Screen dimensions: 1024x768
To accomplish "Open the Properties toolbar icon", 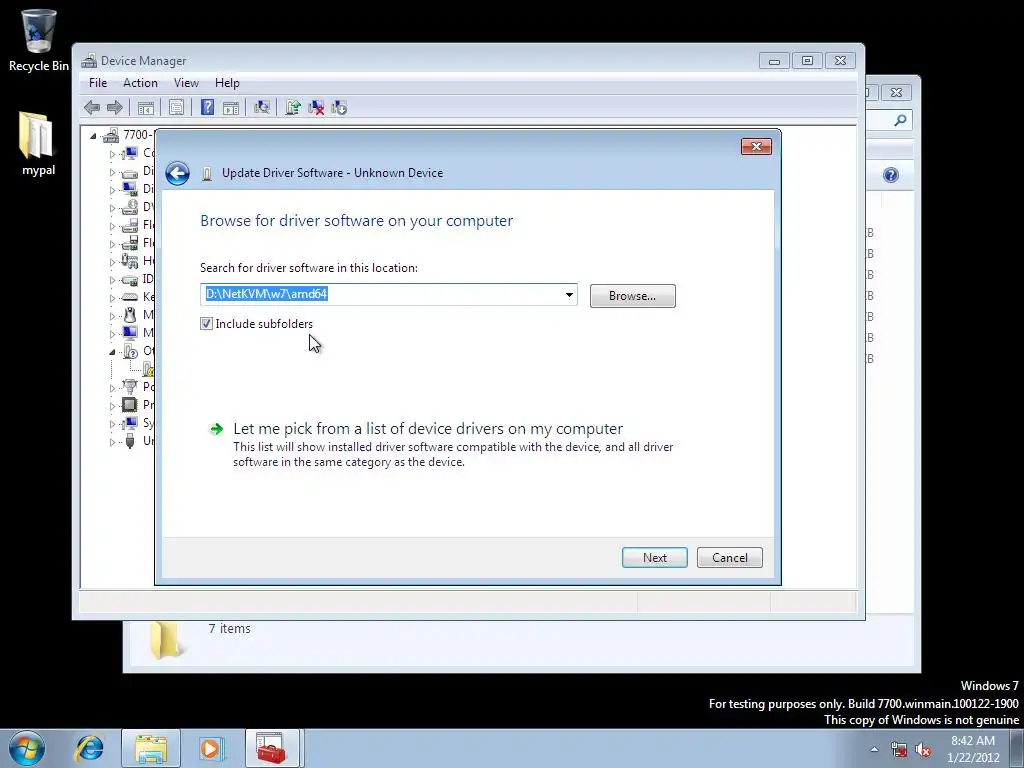I will 176,108.
